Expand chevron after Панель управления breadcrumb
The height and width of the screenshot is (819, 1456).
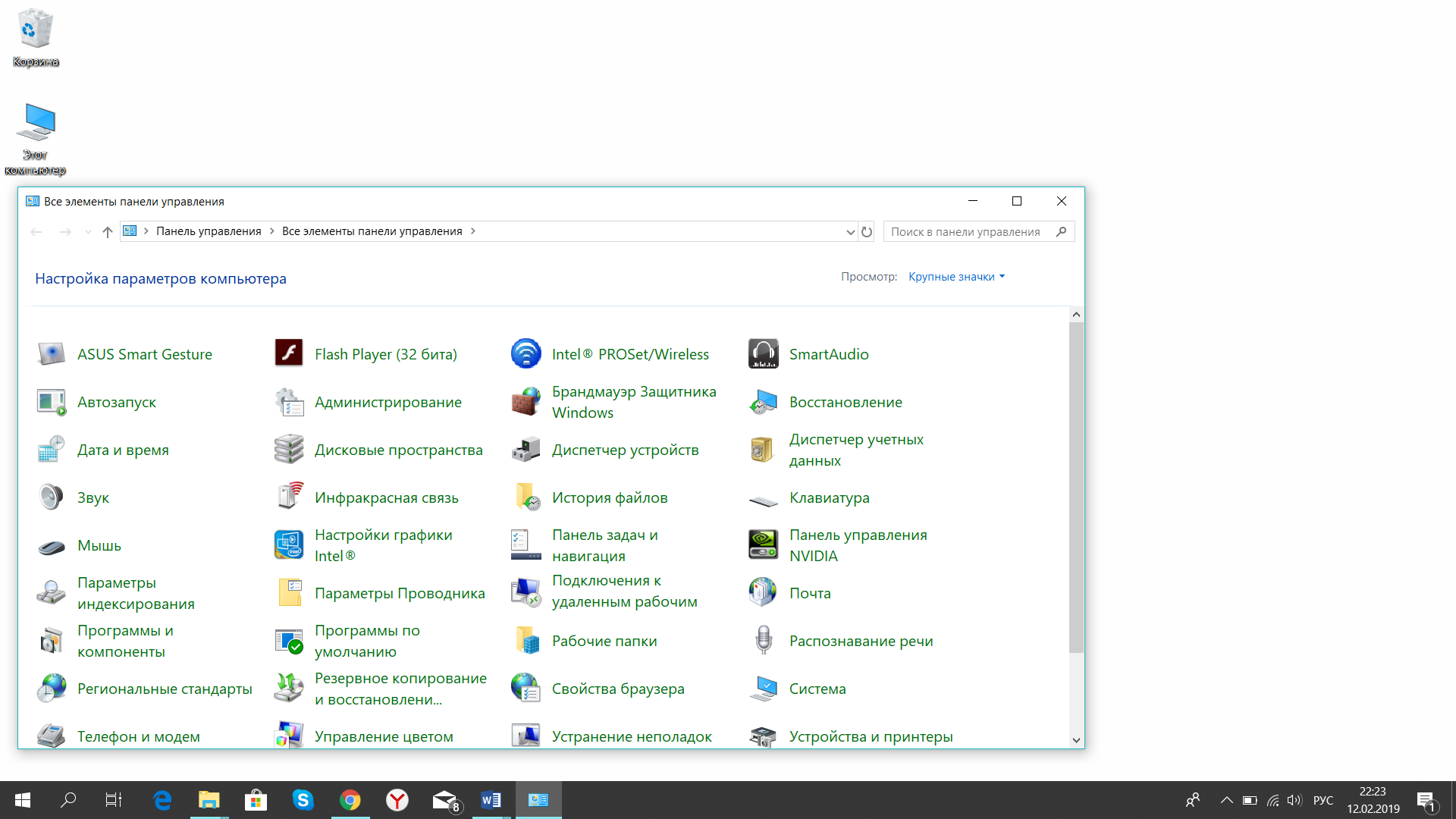(271, 231)
